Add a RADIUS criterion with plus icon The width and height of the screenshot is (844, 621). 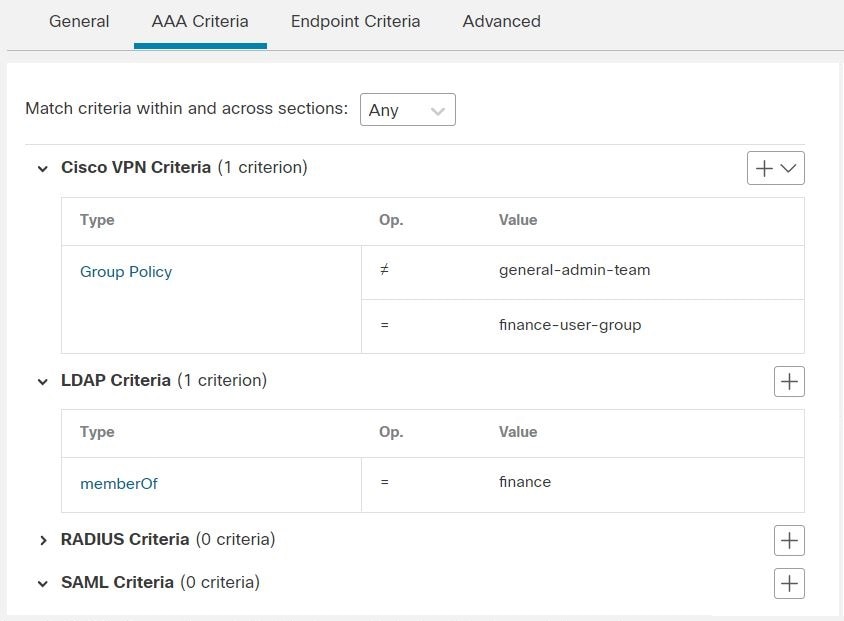pos(789,540)
